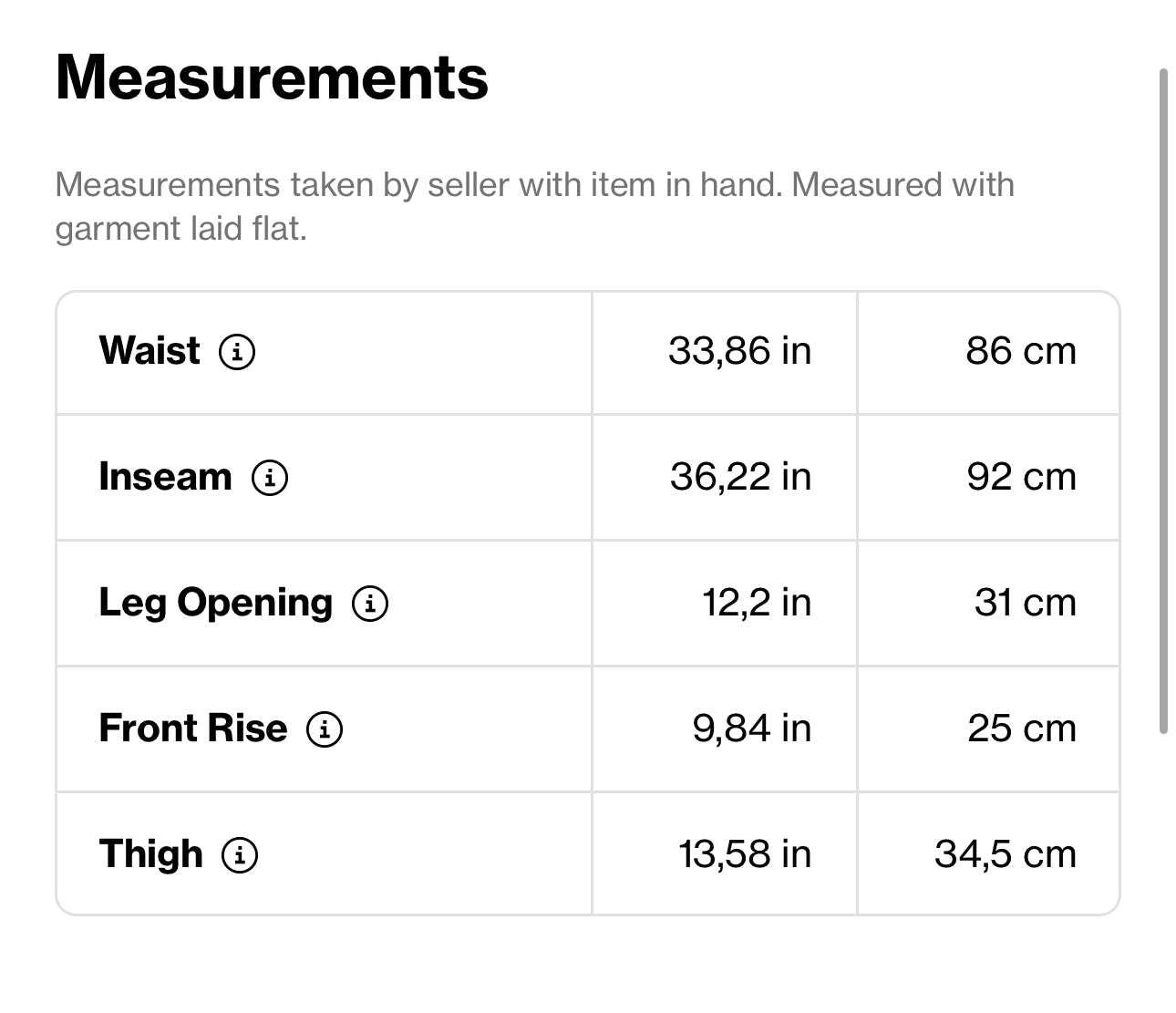Select the 36,22 in inseam value
The width and height of the screenshot is (1176, 1013).
[x=740, y=477]
